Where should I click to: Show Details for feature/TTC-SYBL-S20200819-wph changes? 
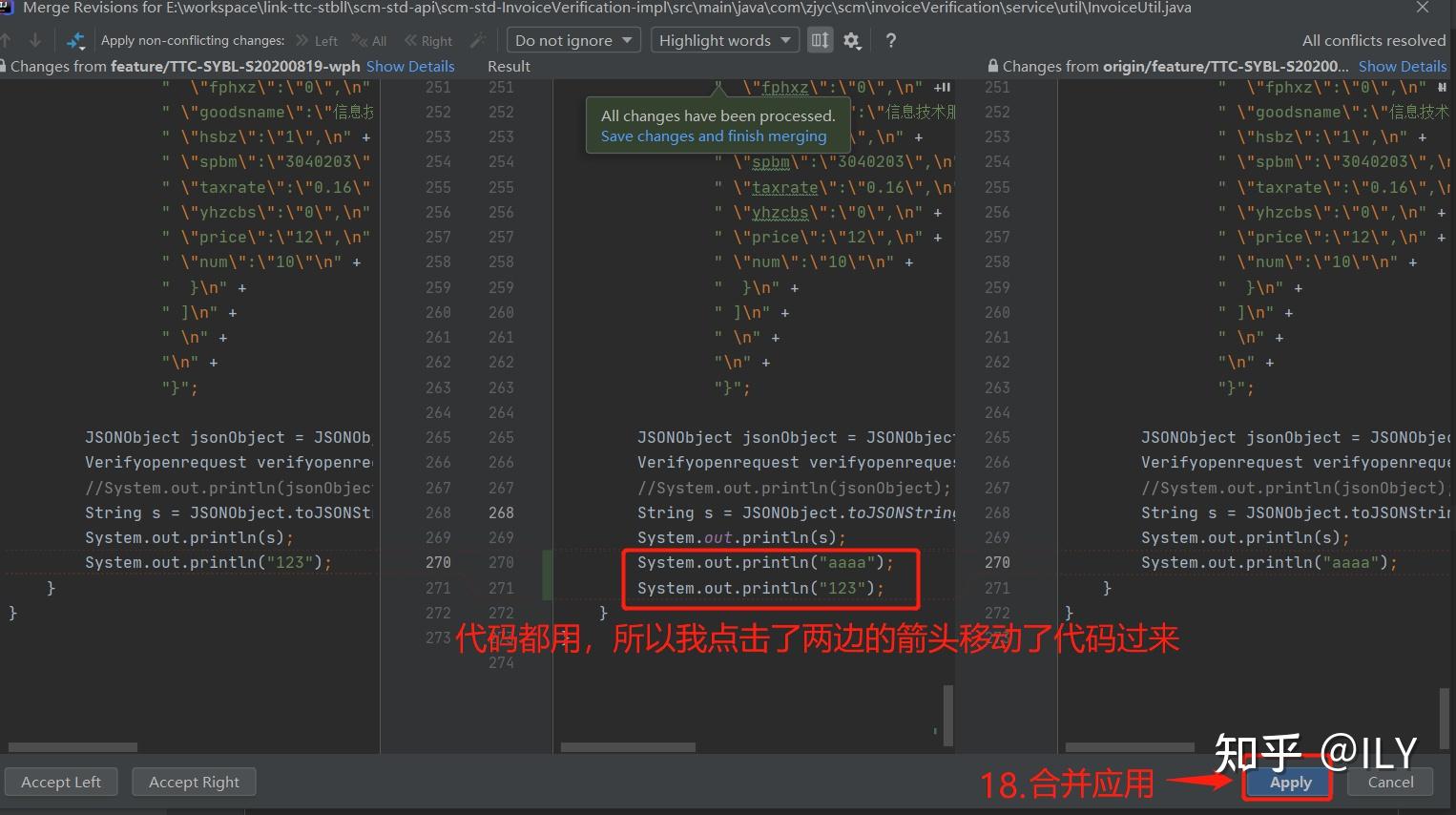coord(410,66)
